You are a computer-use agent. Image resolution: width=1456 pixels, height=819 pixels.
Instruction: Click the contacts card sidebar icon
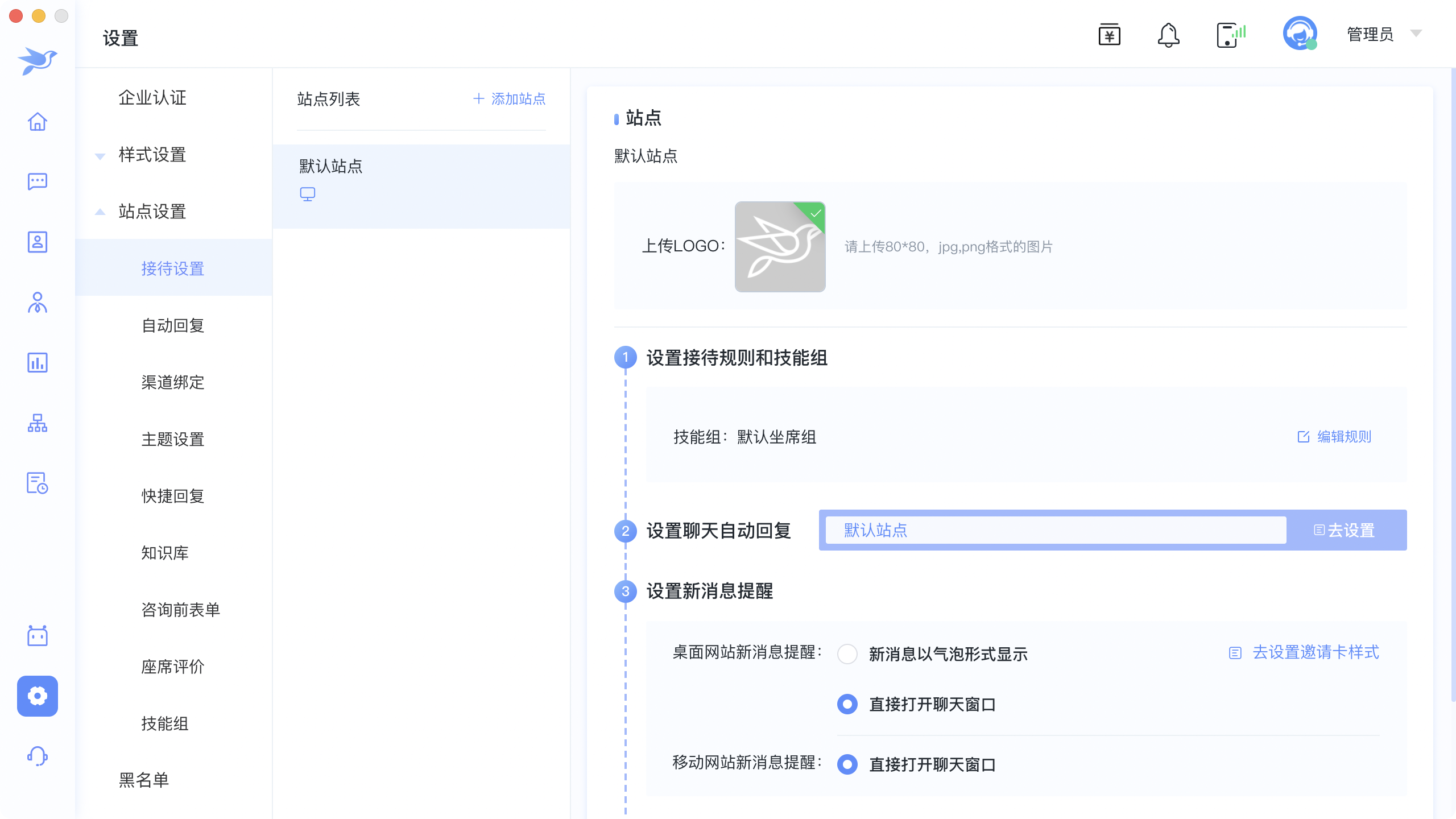38,242
